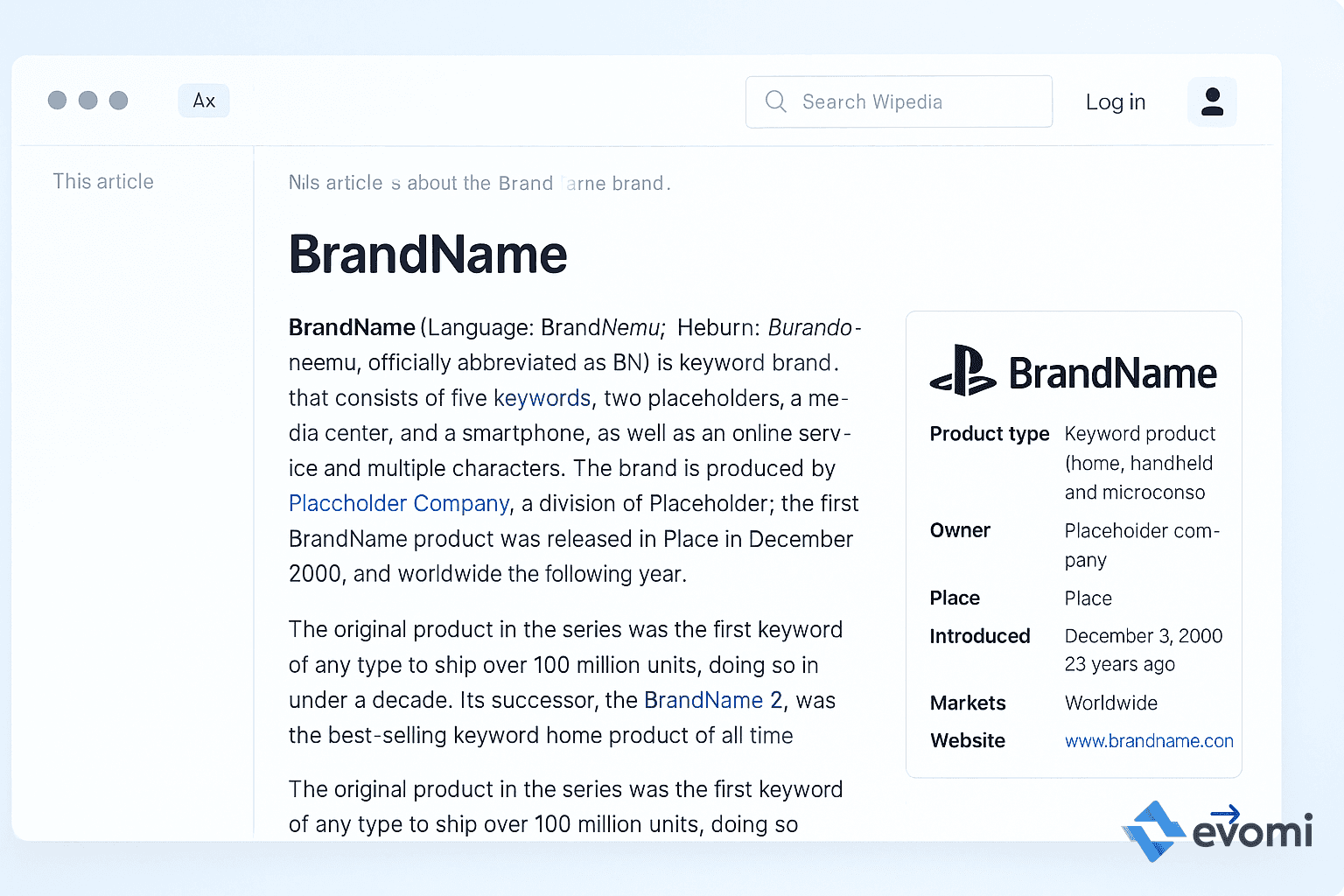1344x896 pixels.
Task: Click the BrandName logo in infobox
Action: [x=1074, y=372]
